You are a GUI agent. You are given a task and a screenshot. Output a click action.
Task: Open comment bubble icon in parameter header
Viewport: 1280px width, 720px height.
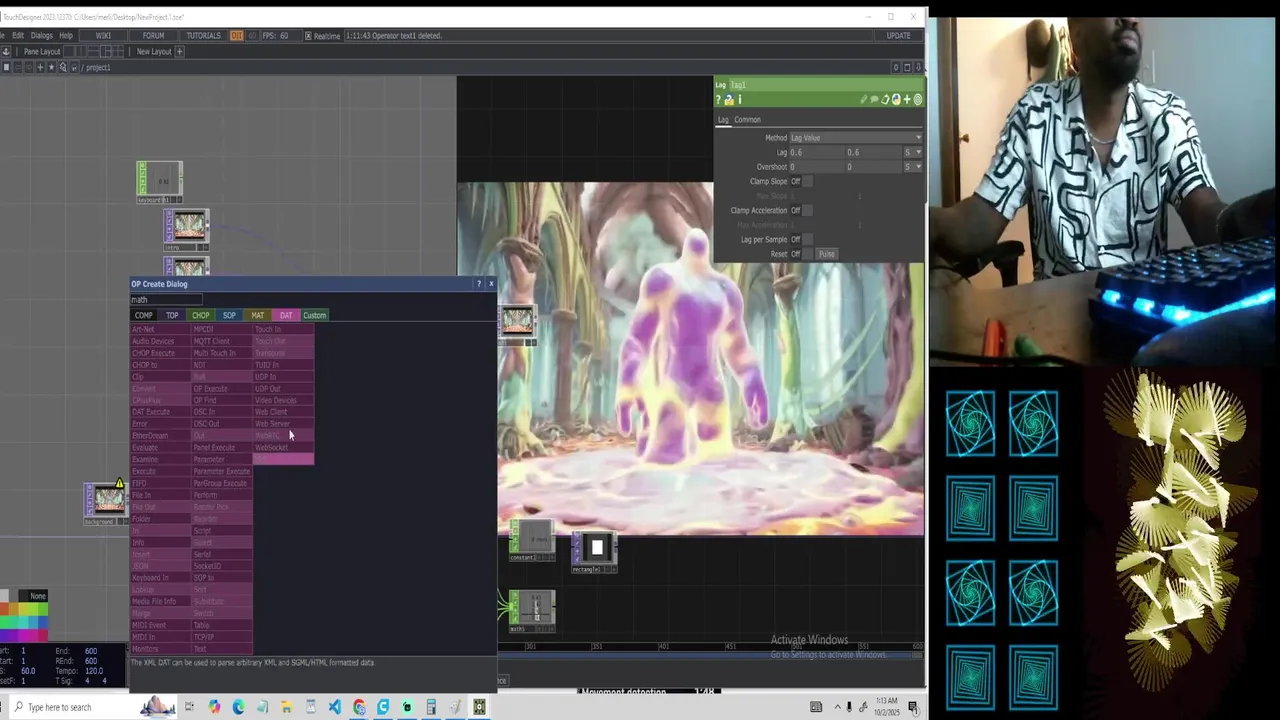[874, 100]
